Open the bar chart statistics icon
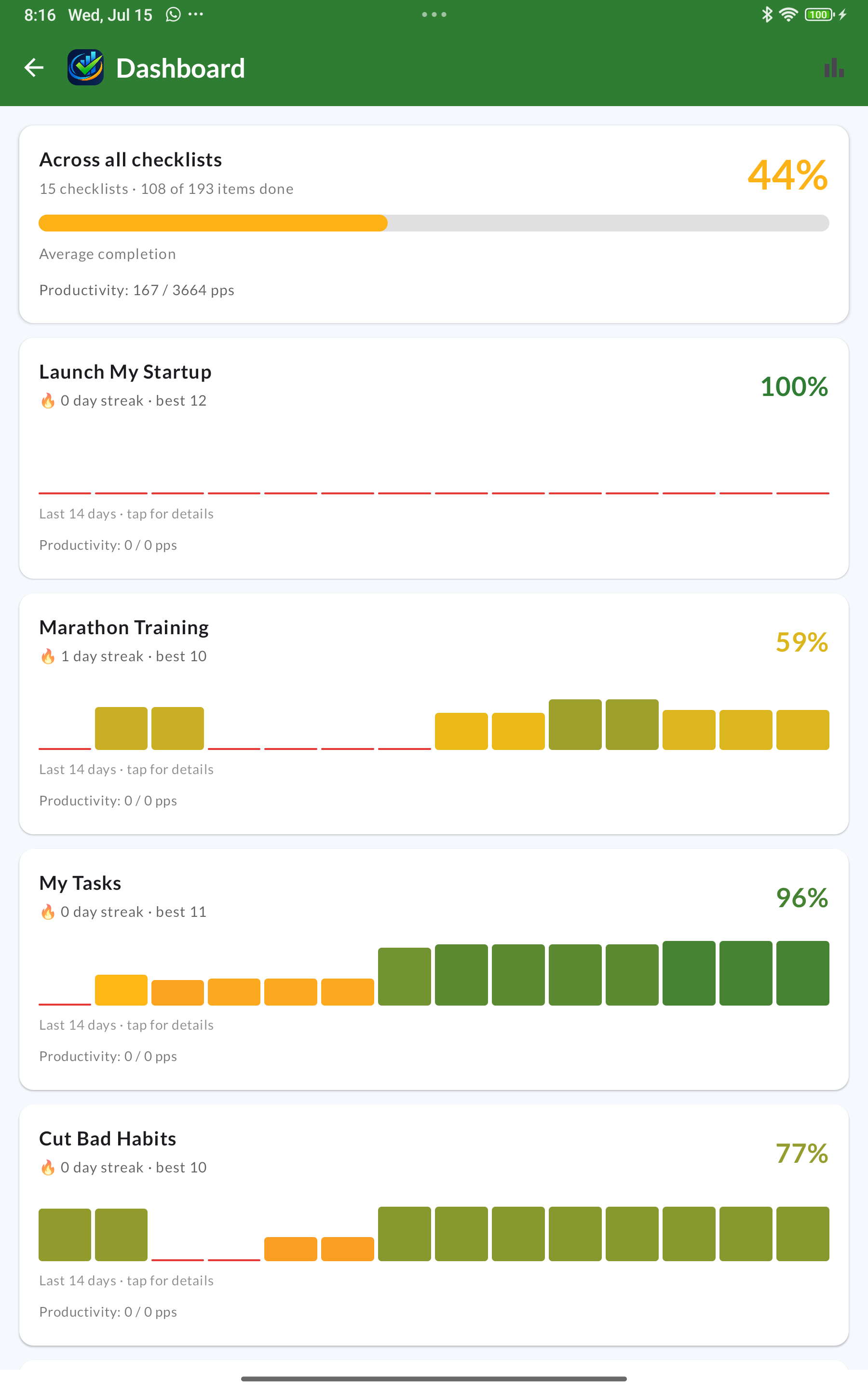Image resolution: width=868 pixels, height=1389 pixels. (x=834, y=68)
